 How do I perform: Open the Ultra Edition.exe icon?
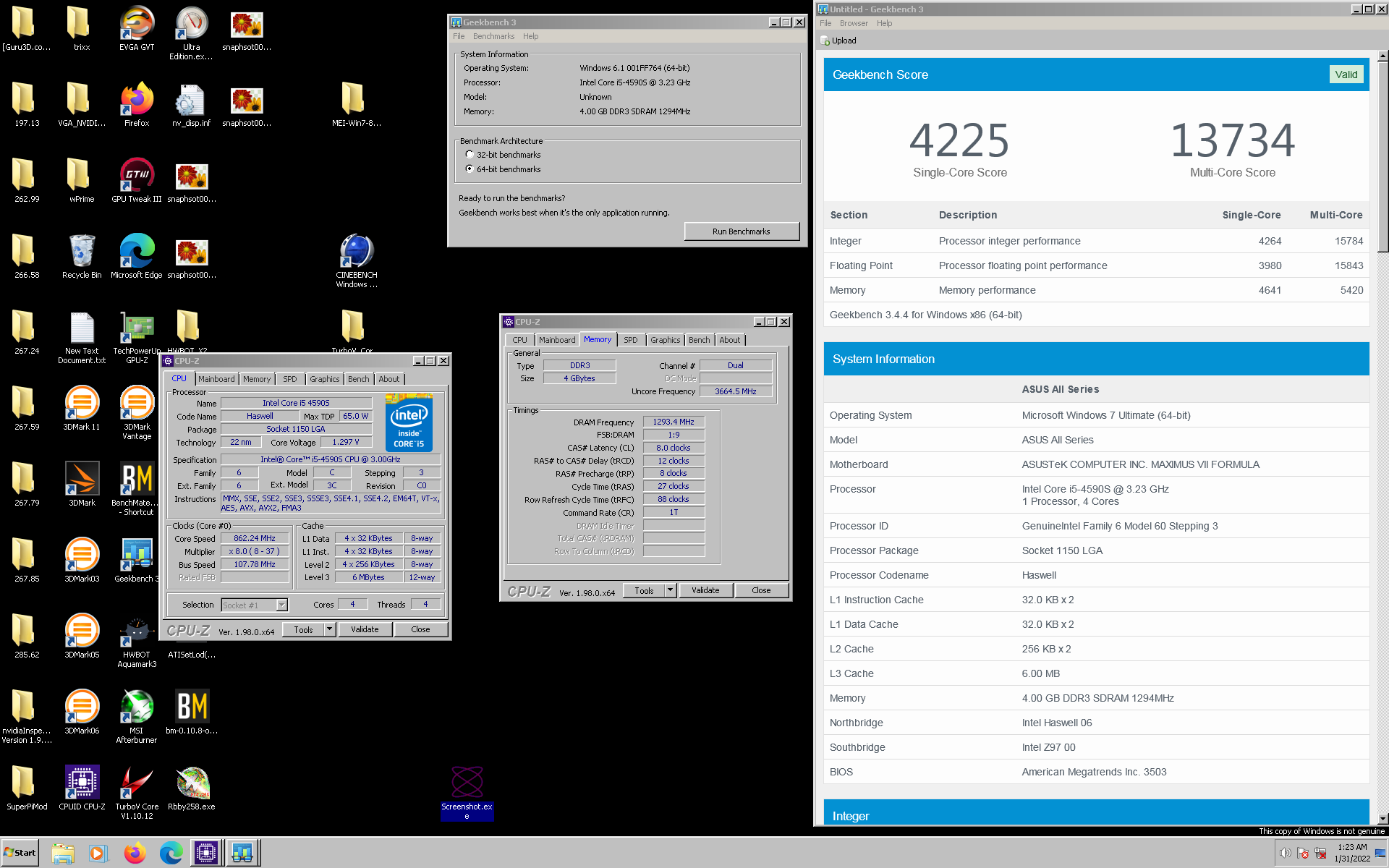[x=192, y=33]
